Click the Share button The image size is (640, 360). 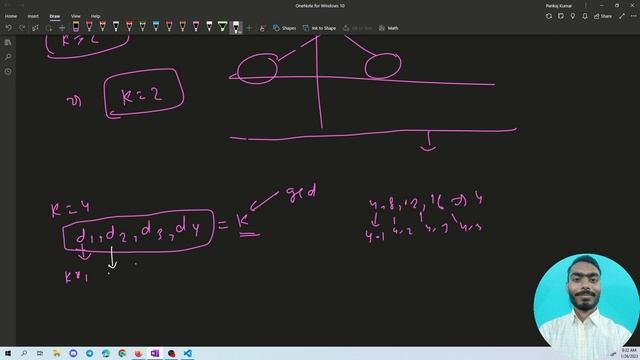(x=603, y=16)
